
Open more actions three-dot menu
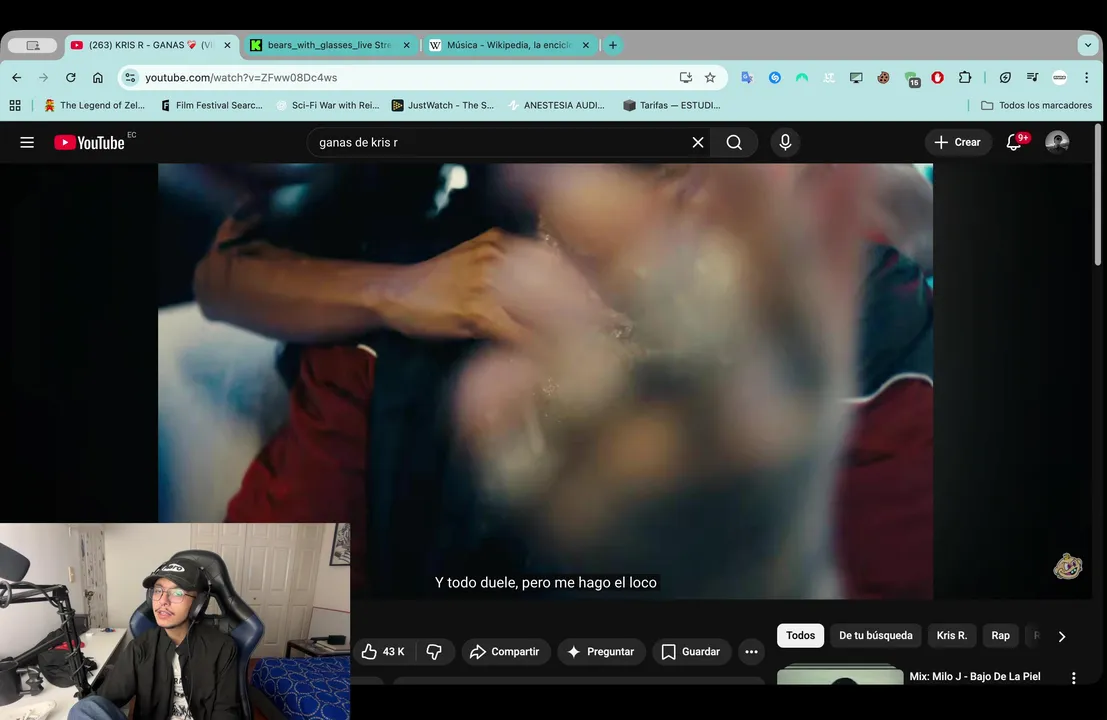coord(751,652)
